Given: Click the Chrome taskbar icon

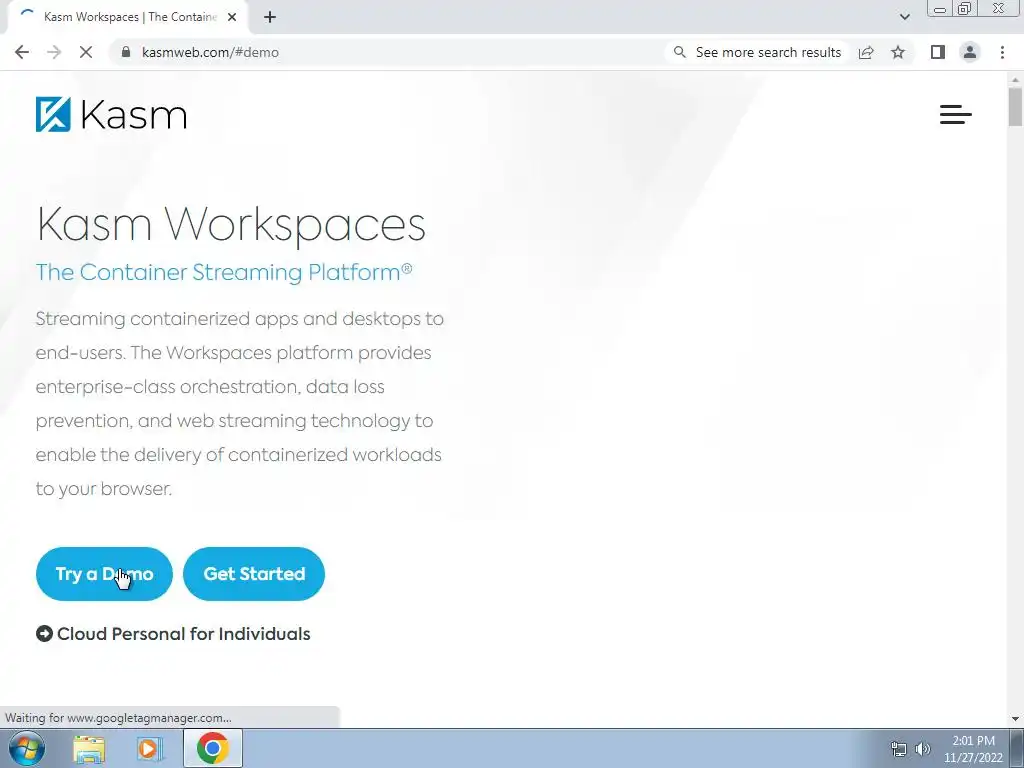Looking at the screenshot, I should [212, 748].
